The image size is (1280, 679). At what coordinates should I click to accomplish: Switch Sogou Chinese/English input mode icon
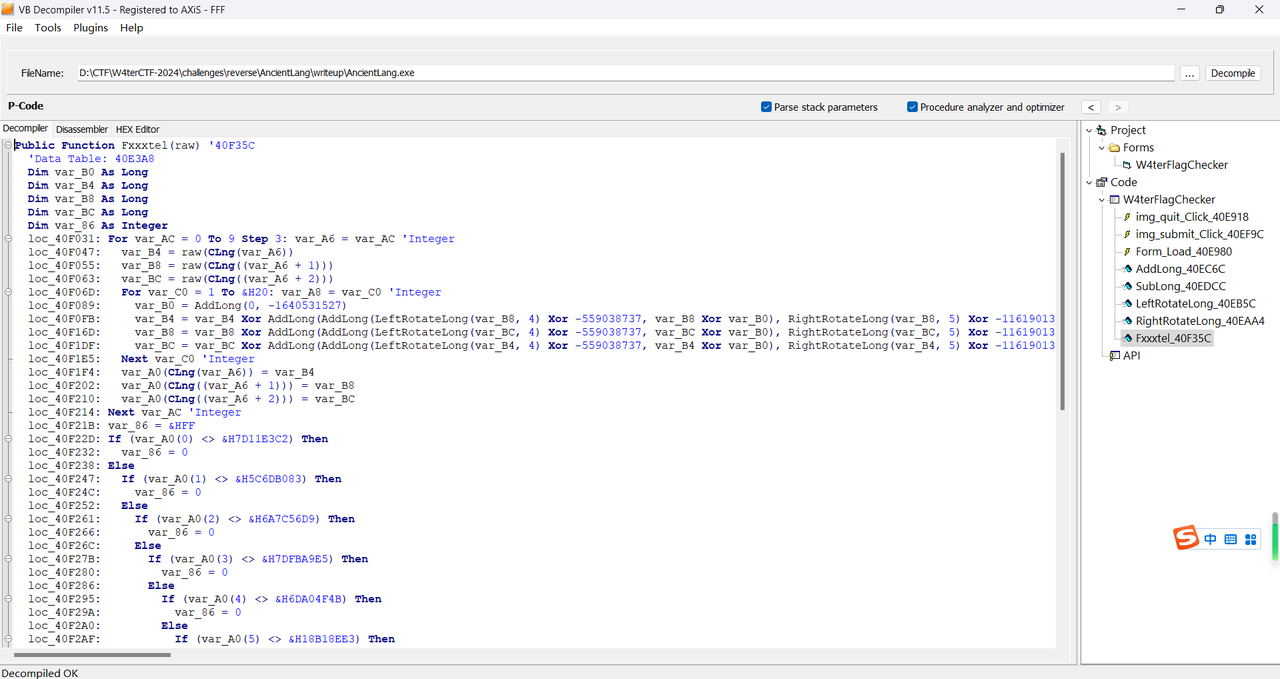tap(1210, 539)
